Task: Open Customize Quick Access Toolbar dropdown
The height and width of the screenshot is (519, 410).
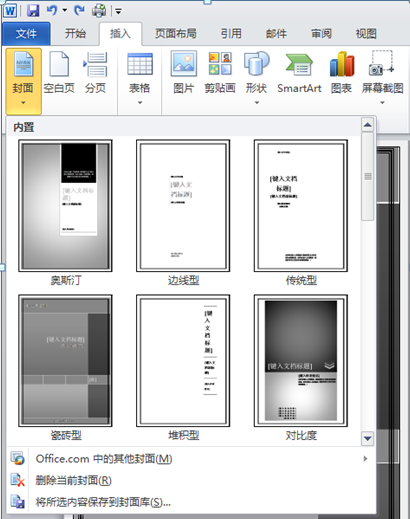Action: pos(118,11)
